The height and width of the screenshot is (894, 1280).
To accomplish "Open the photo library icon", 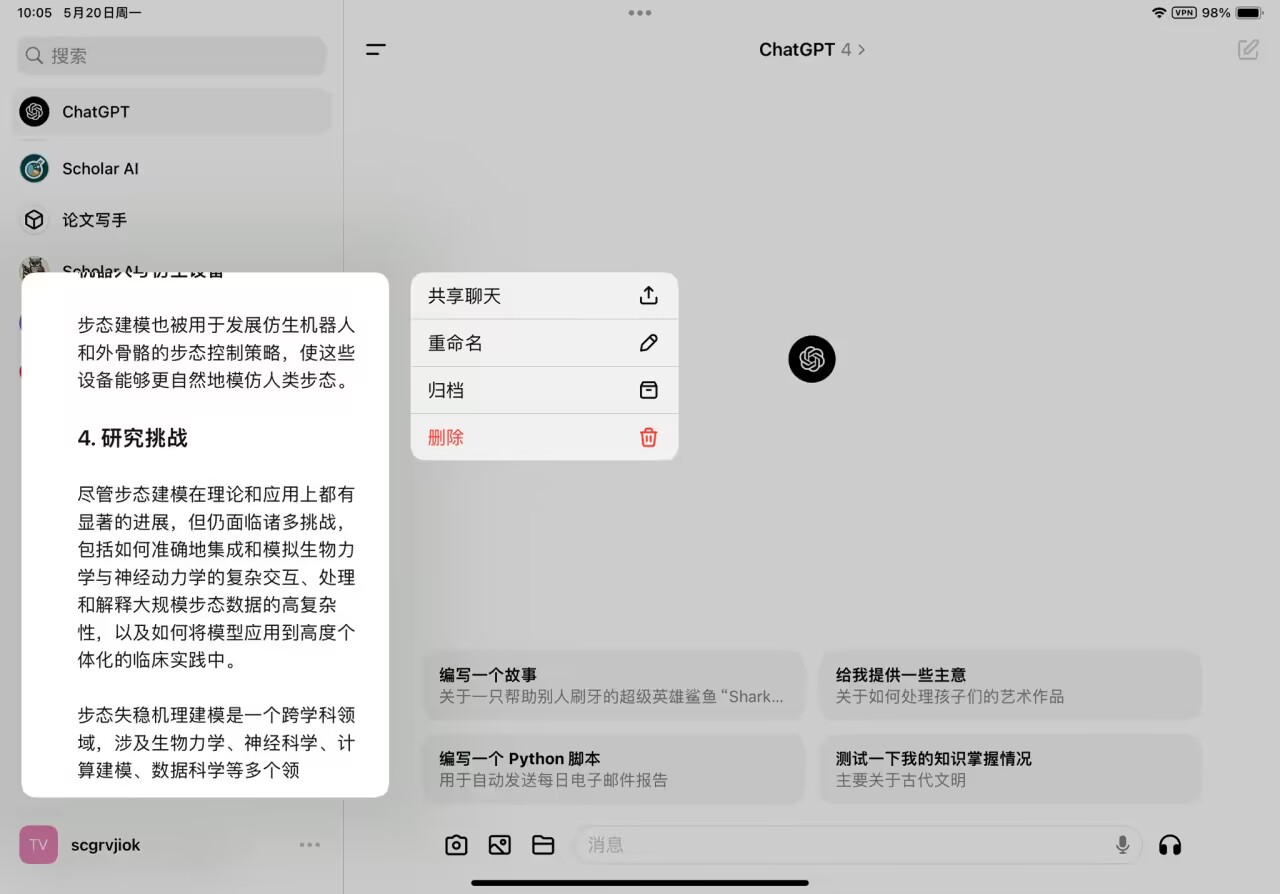I will [x=499, y=845].
